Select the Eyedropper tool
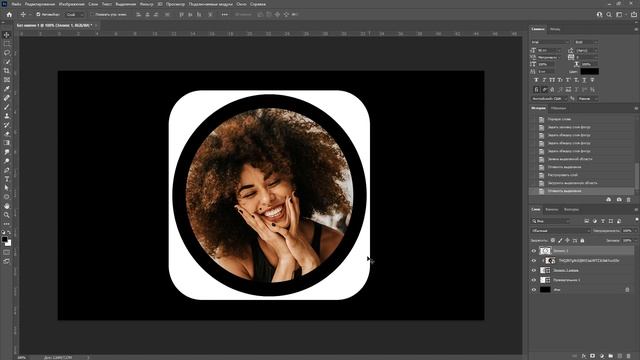The width and height of the screenshot is (640, 360). coord(7,89)
